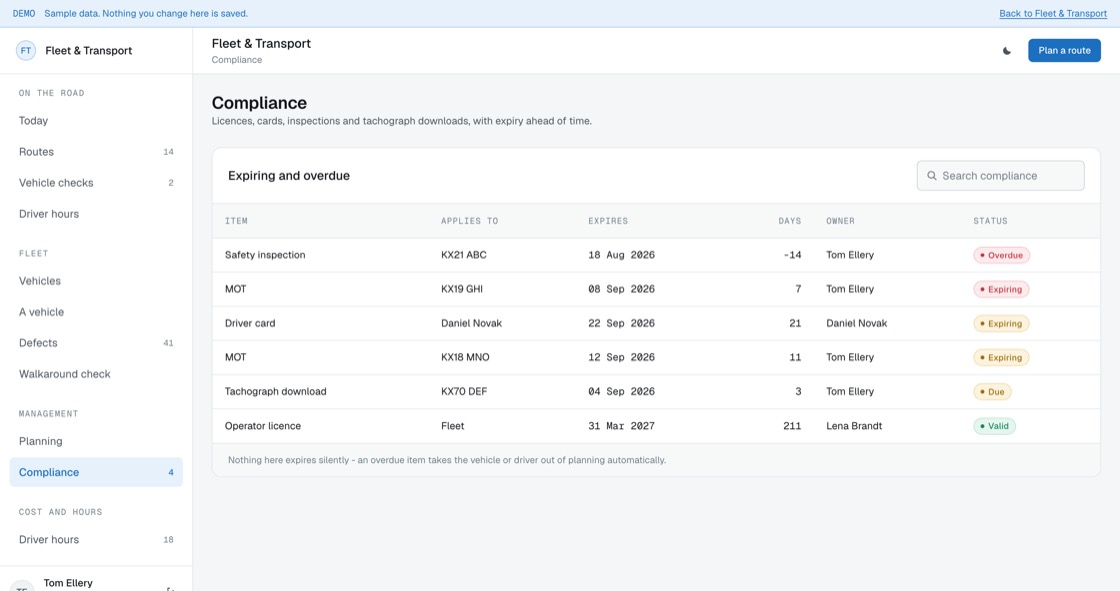Image resolution: width=1120 pixels, height=591 pixels.
Task: Click Daniel Novak in Applies to column
Action: pyautogui.click(x=471, y=323)
